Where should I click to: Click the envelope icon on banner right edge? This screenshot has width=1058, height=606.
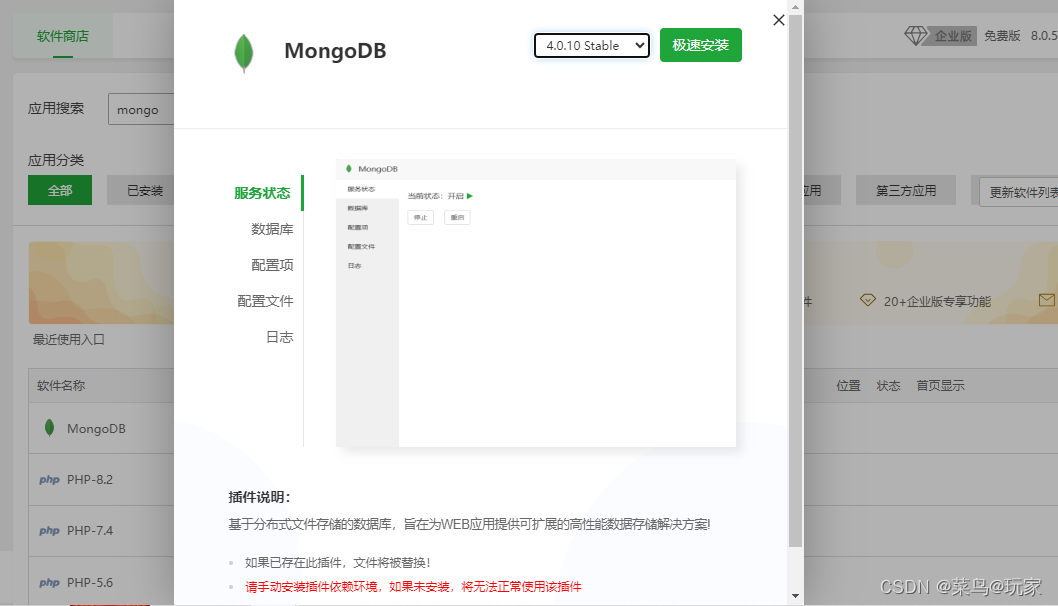click(x=1047, y=300)
